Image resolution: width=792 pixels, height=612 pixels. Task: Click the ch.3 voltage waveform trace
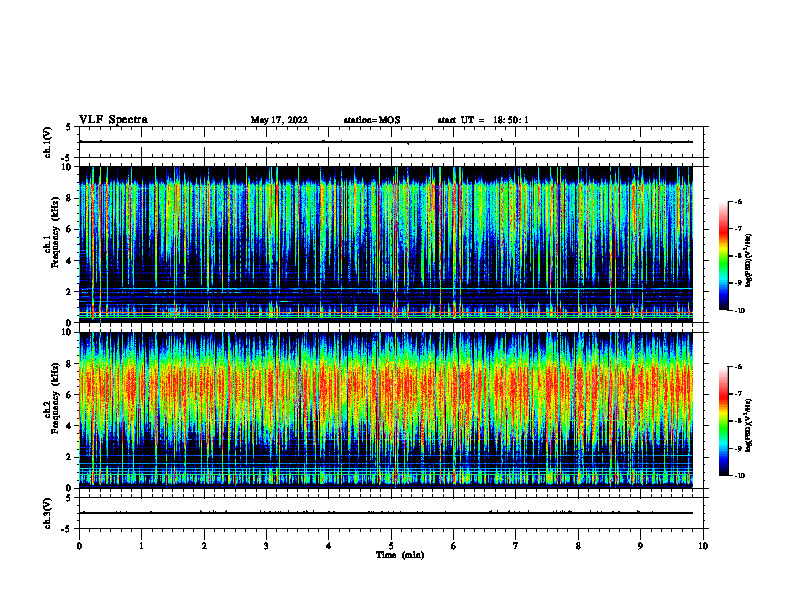(386, 513)
